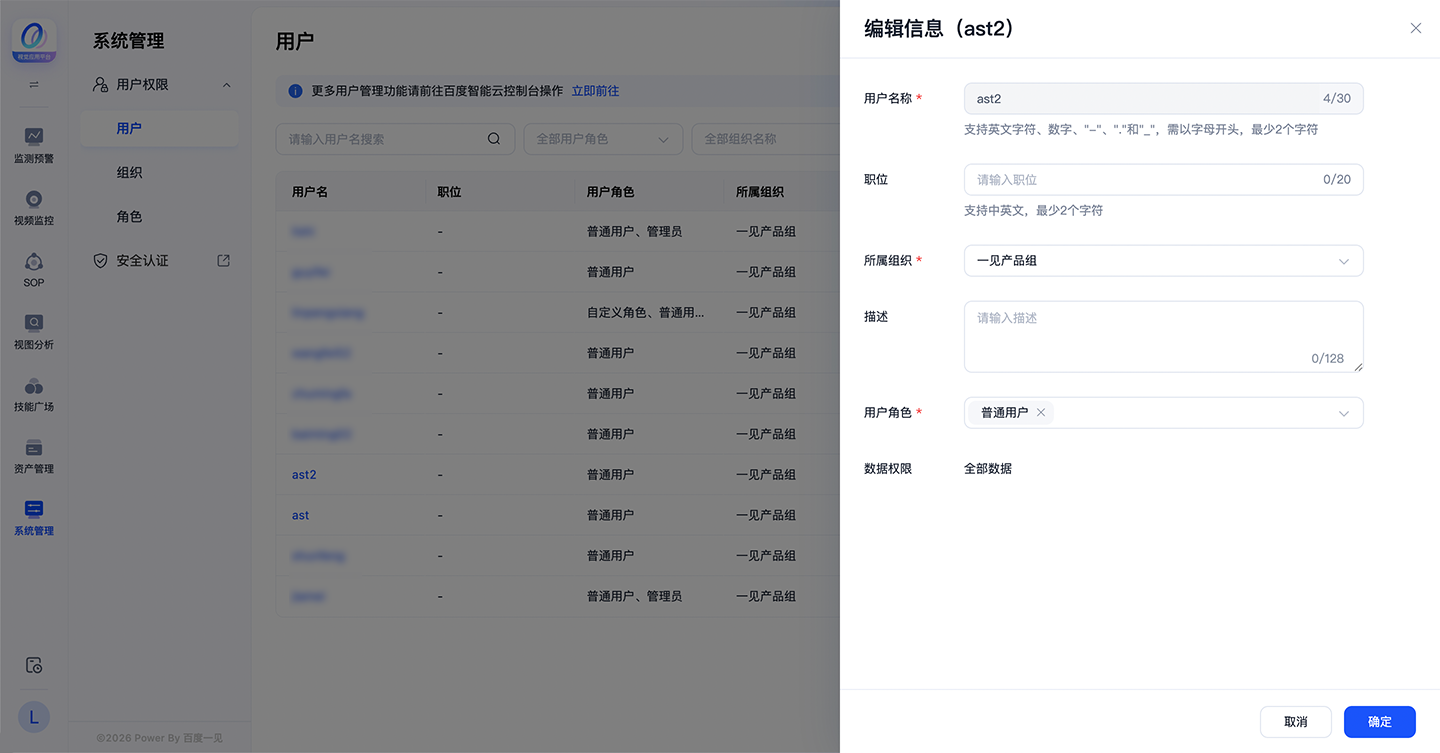The height and width of the screenshot is (753, 1440).
Task: Click the 职位 column header
Action: pyautogui.click(x=450, y=192)
